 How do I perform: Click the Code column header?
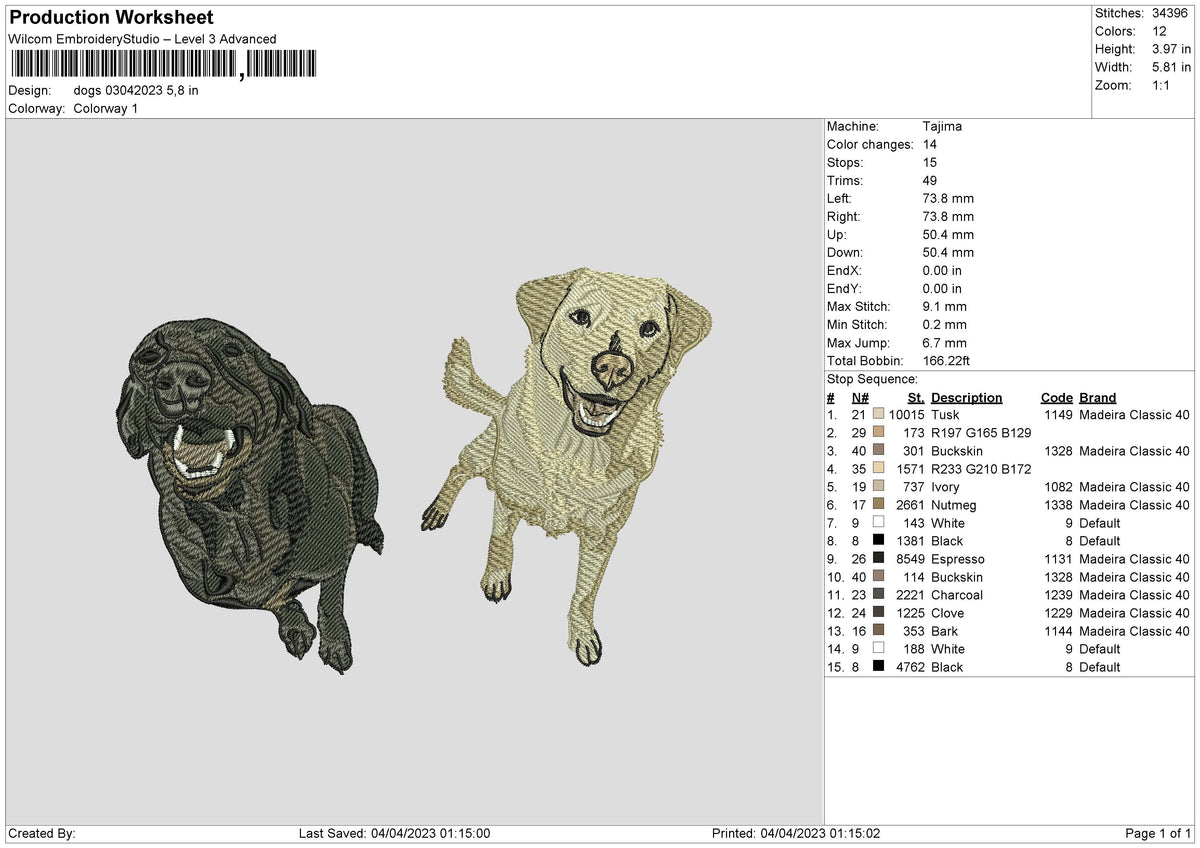[1056, 397]
